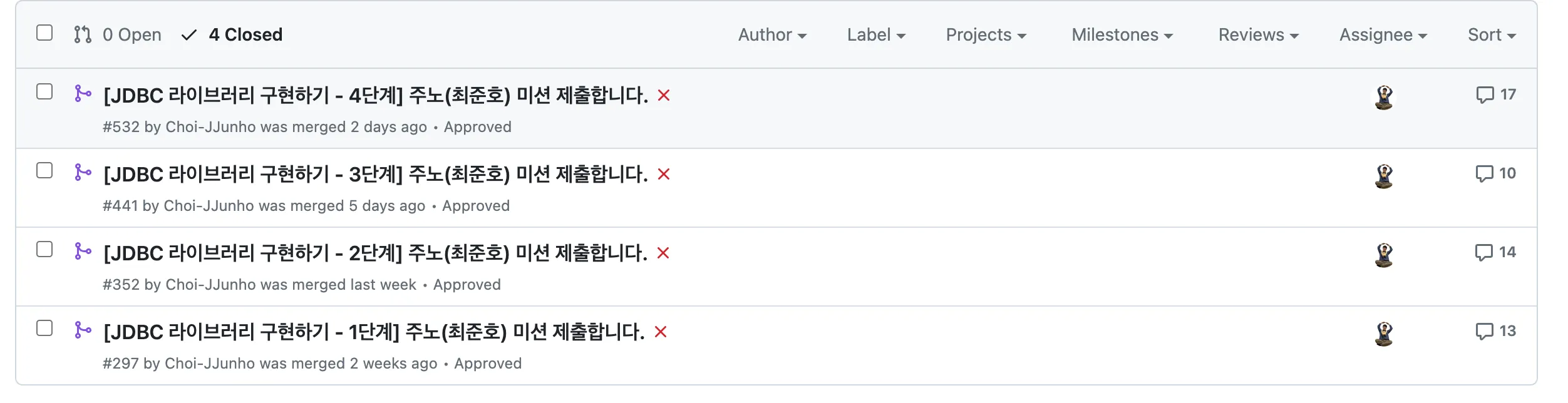The height and width of the screenshot is (403, 1568).
Task: Click the Approved review status on PR #441
Action: 476,206
